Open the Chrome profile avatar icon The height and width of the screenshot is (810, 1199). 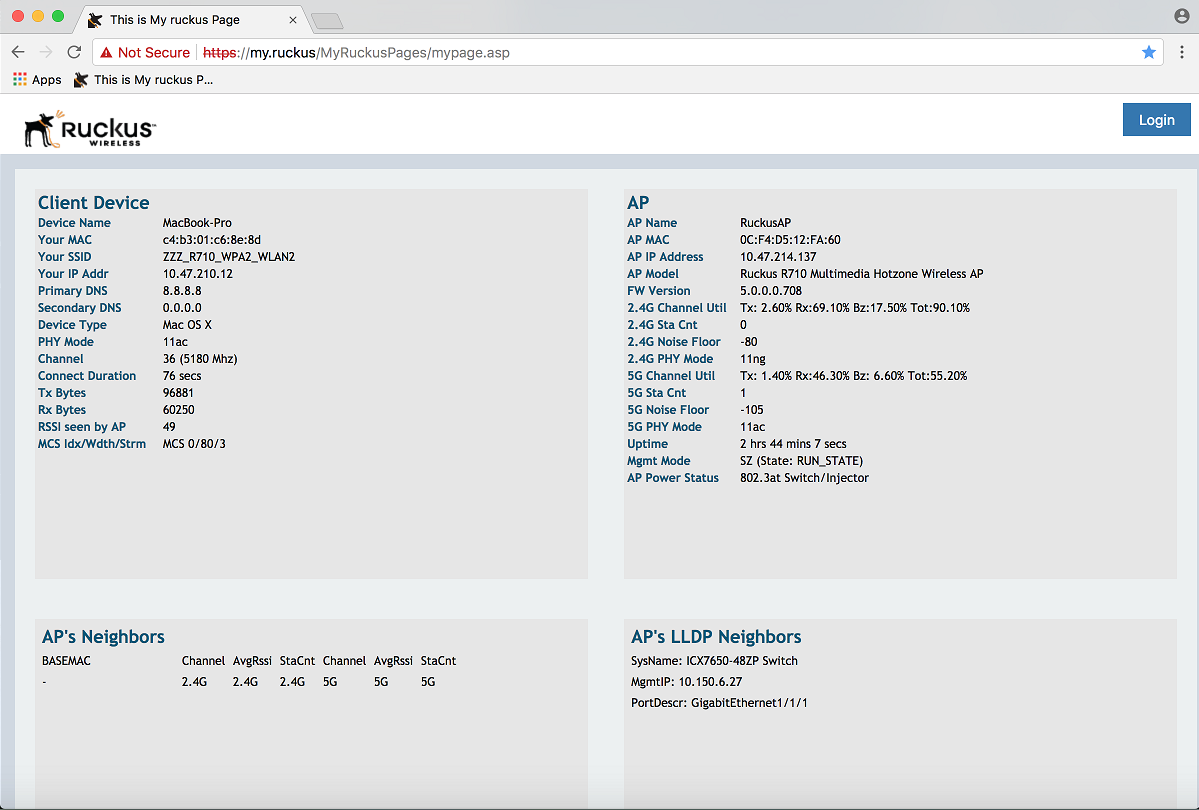click(x=1181, y=16)
